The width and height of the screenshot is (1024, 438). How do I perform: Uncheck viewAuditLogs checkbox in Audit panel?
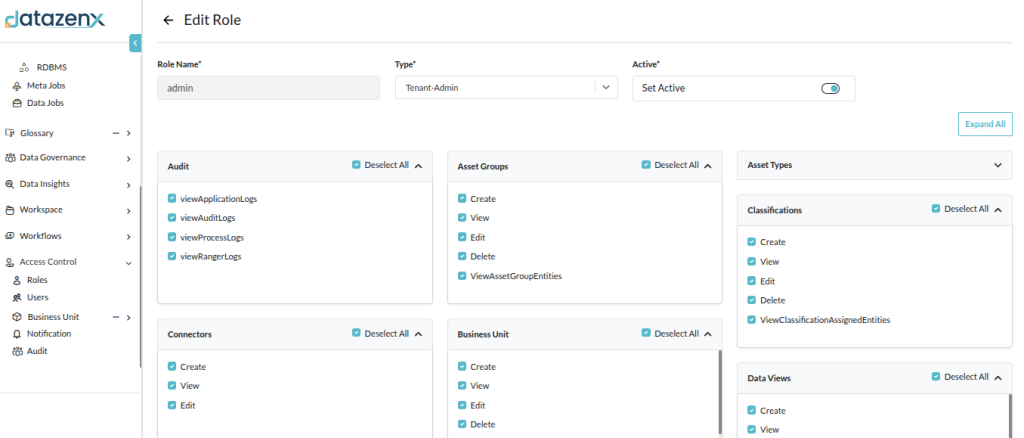click(x=172, y=218)
